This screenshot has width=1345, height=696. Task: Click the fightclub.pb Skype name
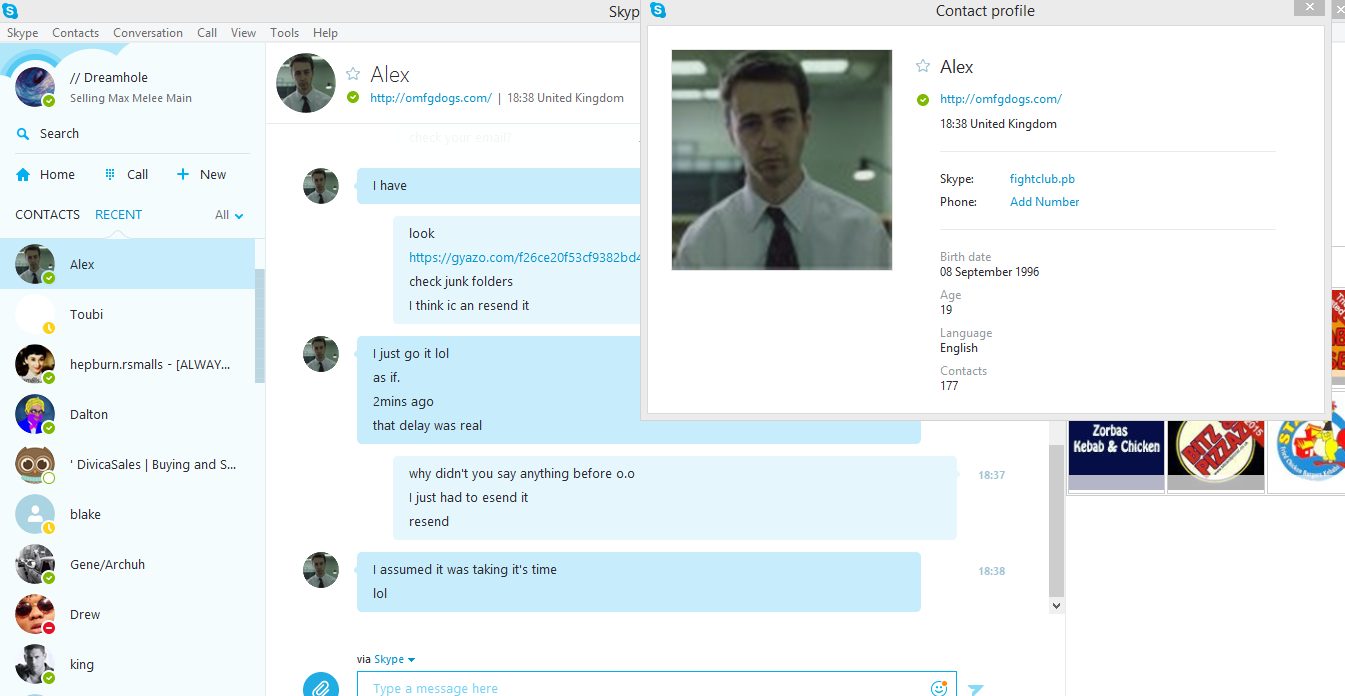(1042, 179)
